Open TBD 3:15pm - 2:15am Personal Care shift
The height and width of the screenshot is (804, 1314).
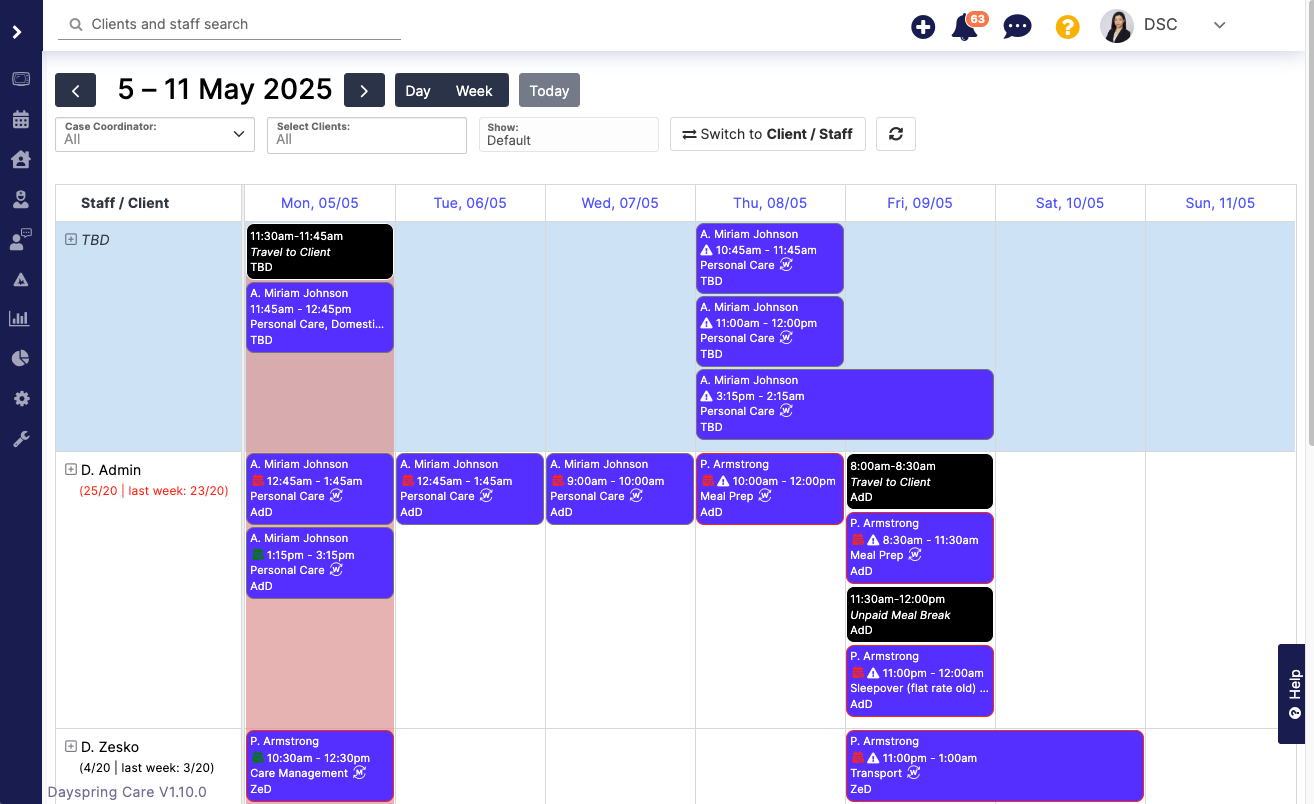pos(845,404)
